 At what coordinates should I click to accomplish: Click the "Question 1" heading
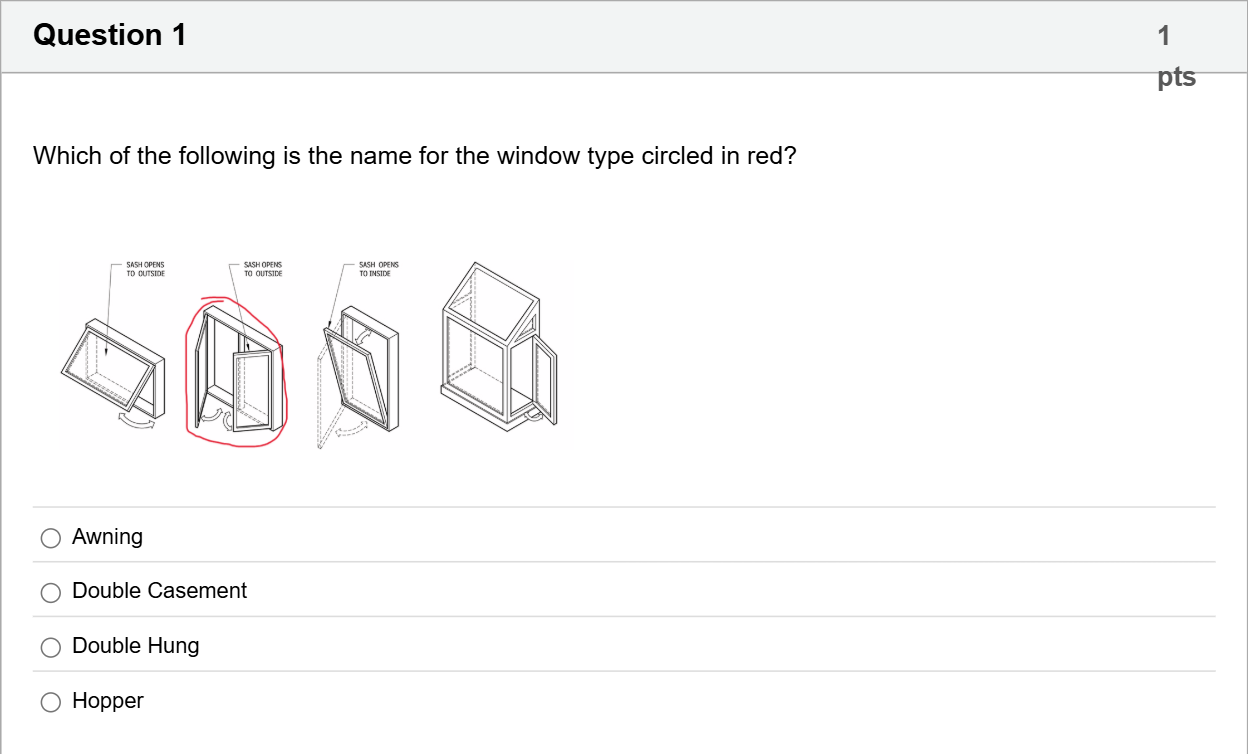pyautogui.click(x=110, y=35)
